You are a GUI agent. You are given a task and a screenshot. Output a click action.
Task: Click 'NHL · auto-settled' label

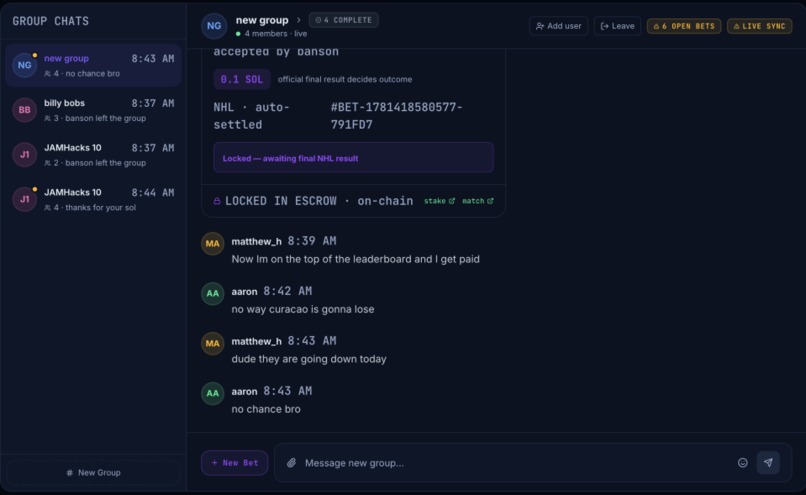click(x=251, y=116)
